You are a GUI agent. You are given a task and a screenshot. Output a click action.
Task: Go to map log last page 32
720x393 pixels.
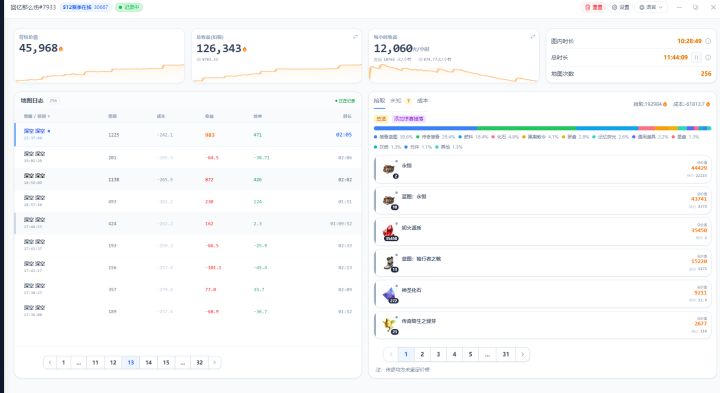pos(199,362)
